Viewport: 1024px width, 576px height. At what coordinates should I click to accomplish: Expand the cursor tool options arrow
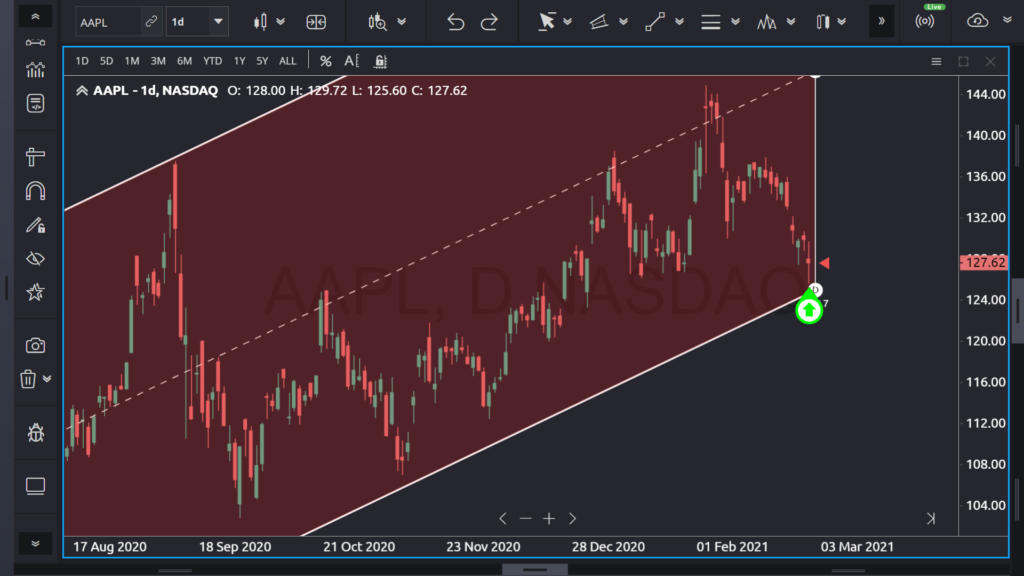(x=567, y=21)
